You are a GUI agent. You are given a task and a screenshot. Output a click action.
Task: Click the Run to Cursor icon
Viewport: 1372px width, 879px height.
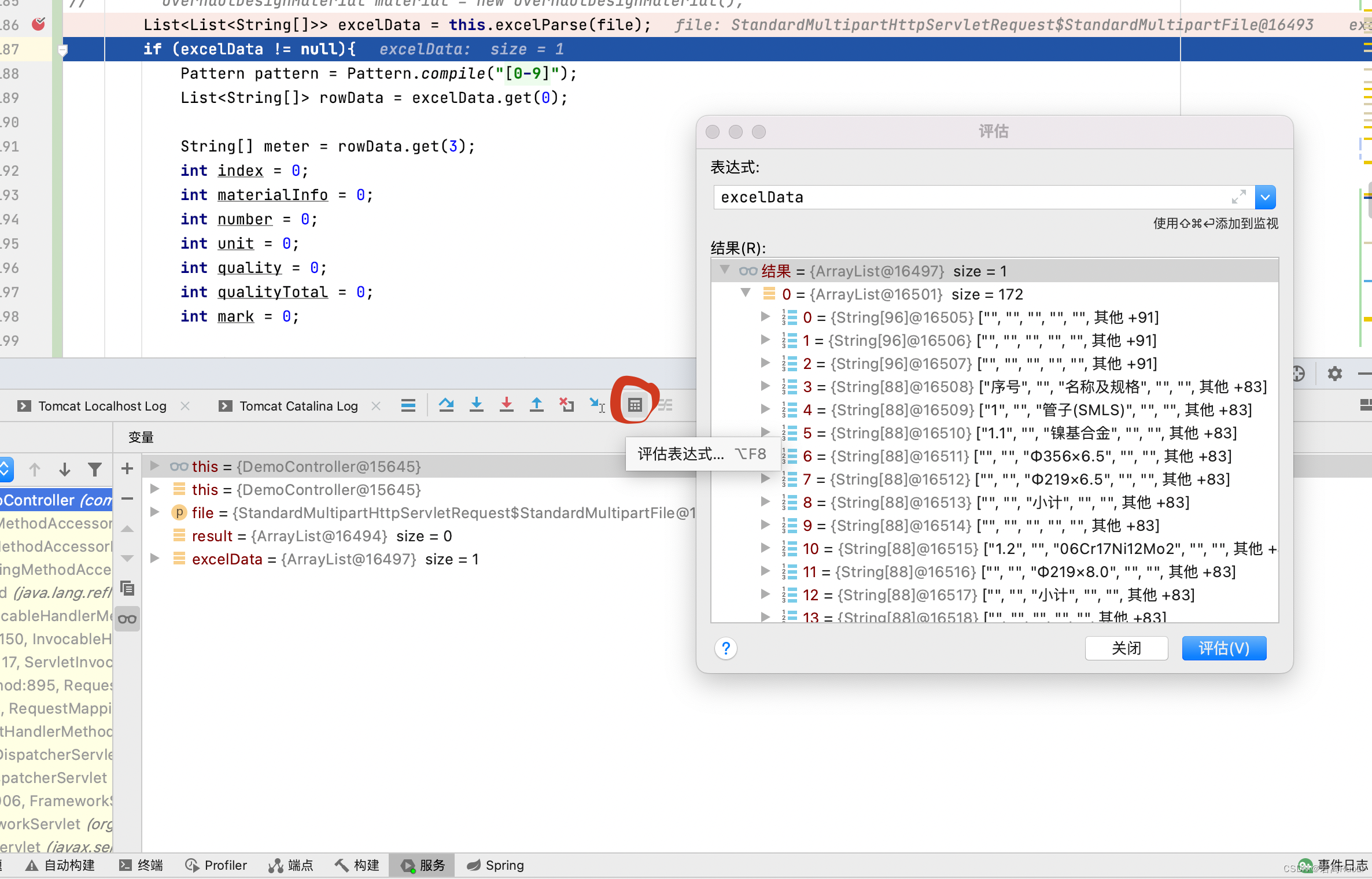pos(597,405)
